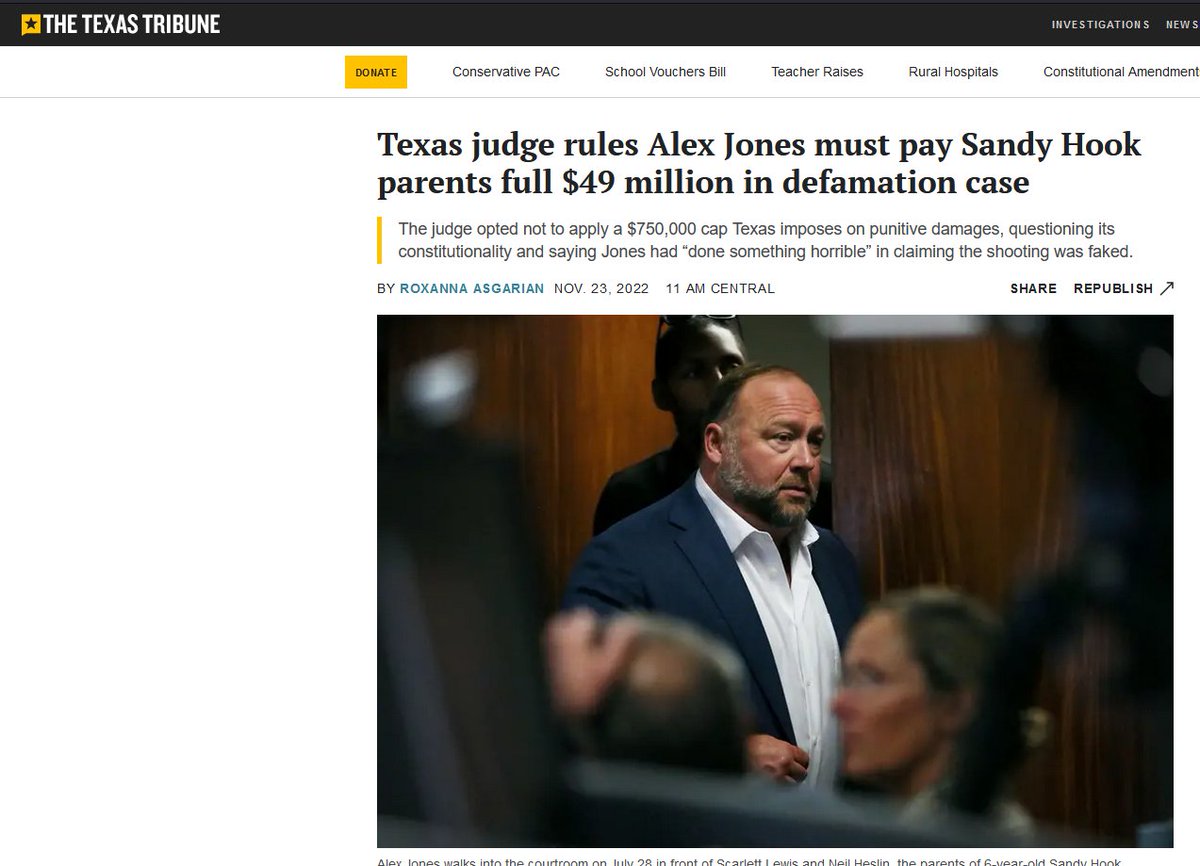The width and height of the screenshot is (1200, 866).
Task: Go to the Teacher Raises topic
Action: (x=817, y=72)
